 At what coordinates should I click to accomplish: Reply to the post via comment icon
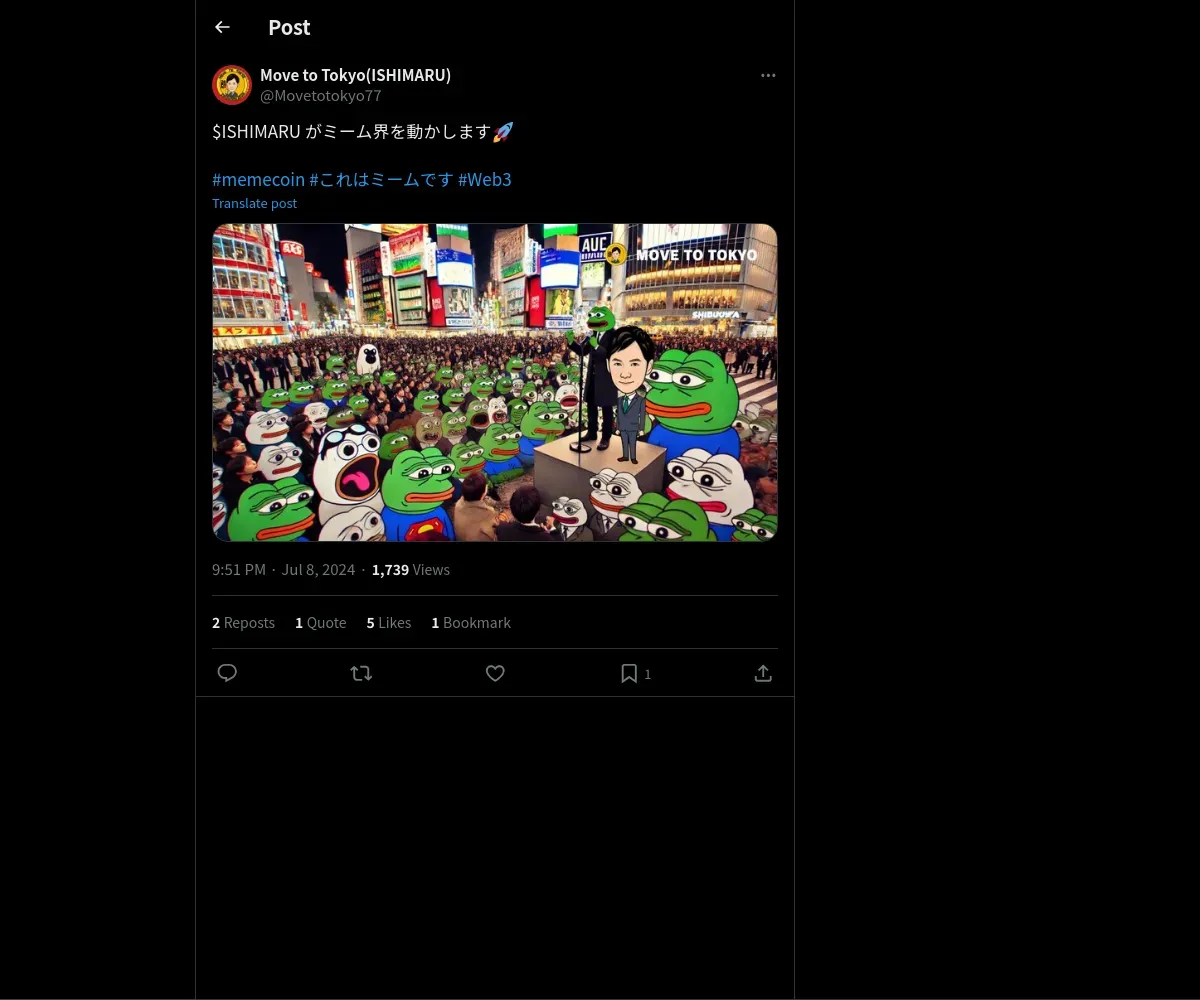coord(227,673)
